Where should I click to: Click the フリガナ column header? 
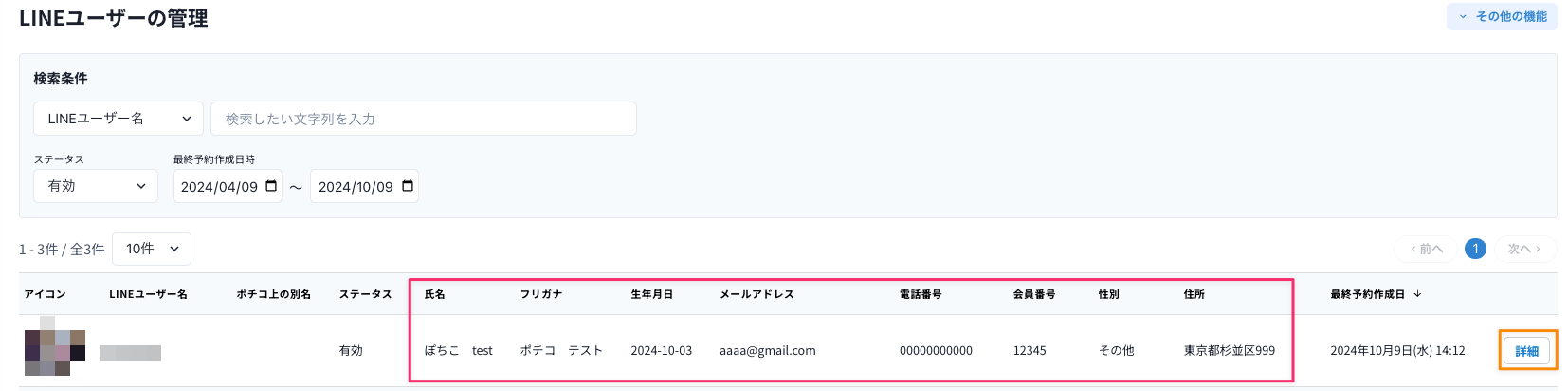pyautogui.click(x=541, y=294)
